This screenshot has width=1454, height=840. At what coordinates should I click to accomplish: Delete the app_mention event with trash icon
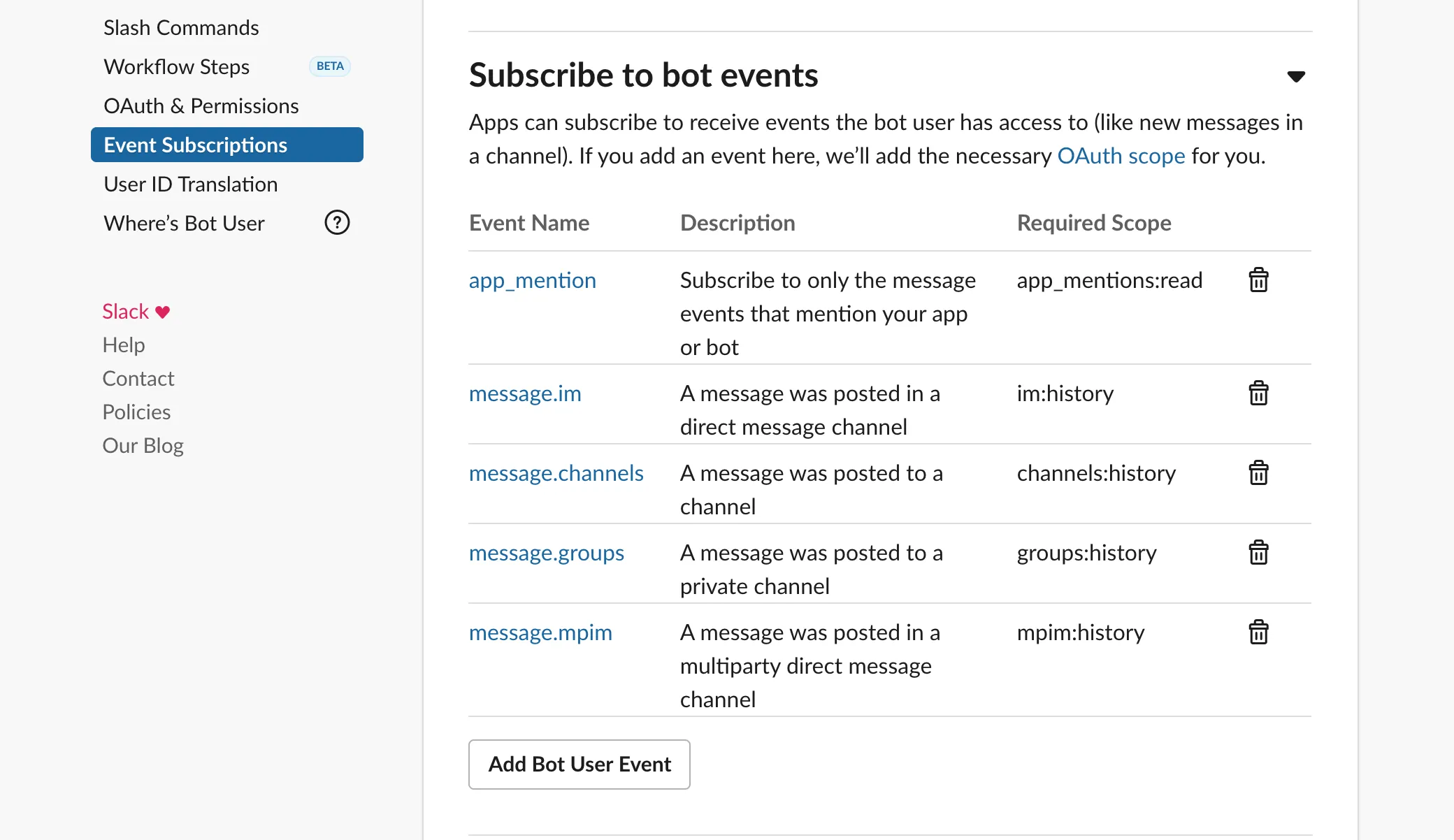coord(1258,280)
